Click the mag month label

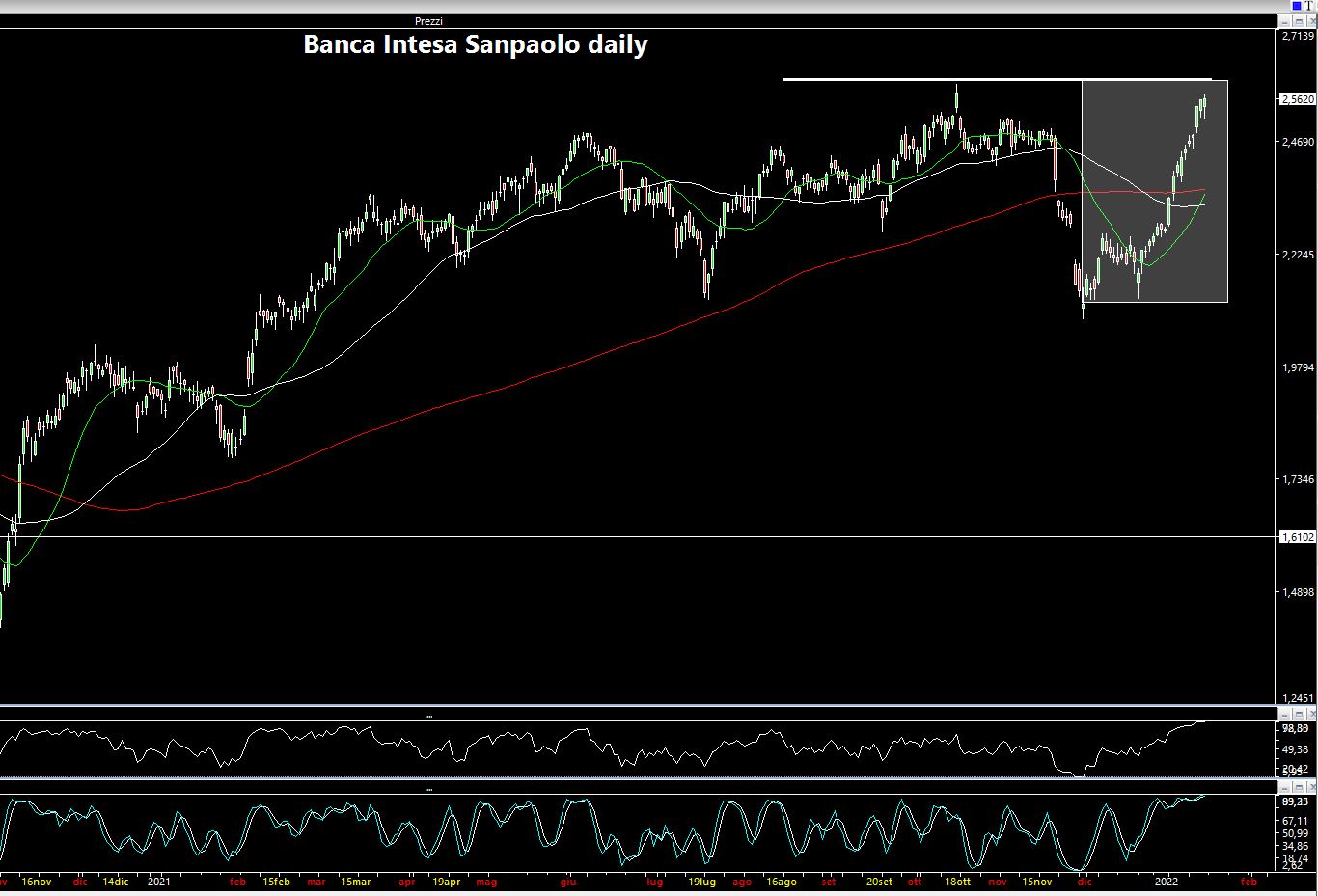[x=487, y=882]
